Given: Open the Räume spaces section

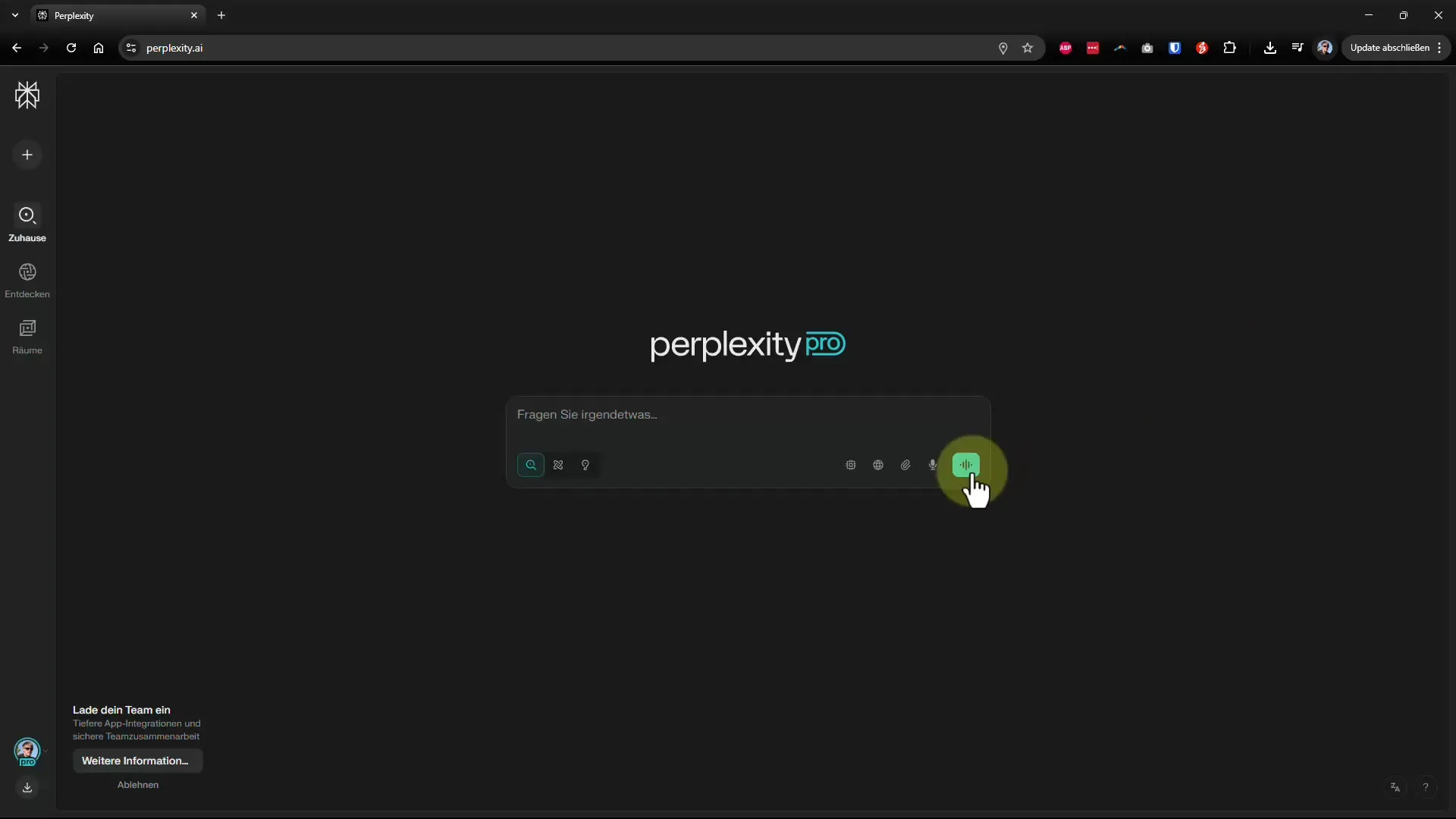Looking at the screenshot, I should 27,337.
